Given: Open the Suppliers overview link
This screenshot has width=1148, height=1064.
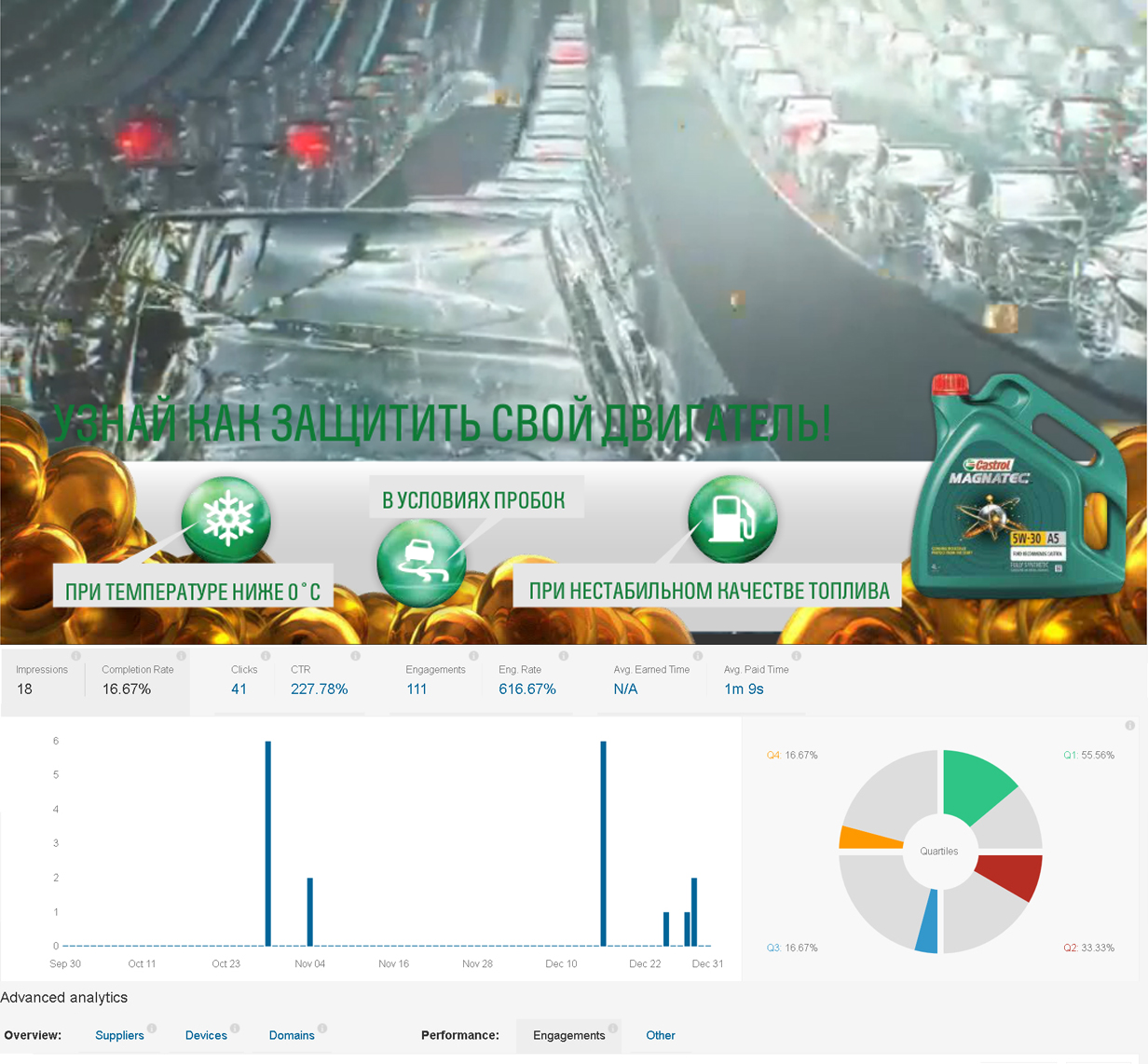Looking at the screenshot, I should (x=119, y=1035).
